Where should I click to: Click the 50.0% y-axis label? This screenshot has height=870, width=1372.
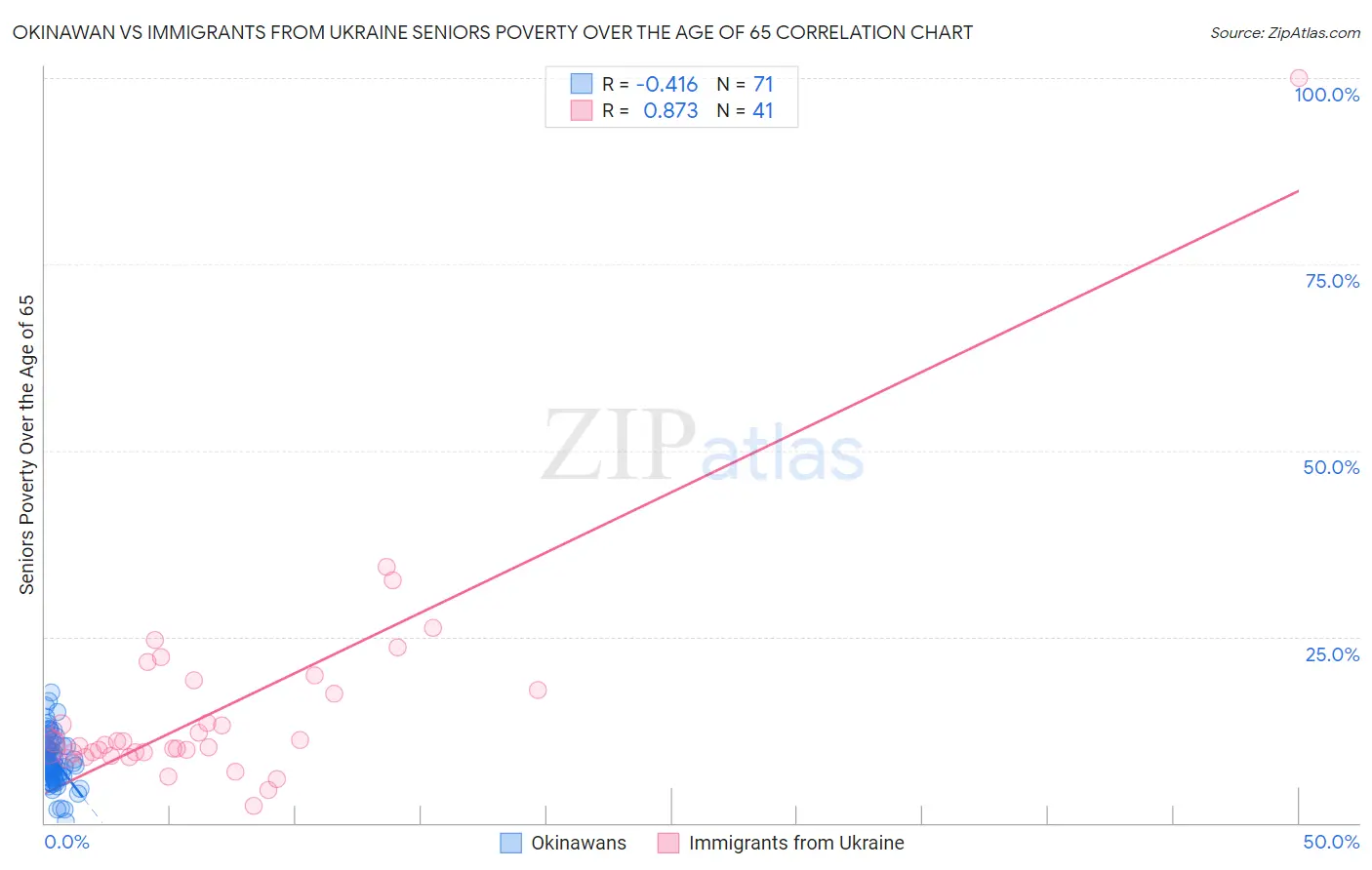[1331, 467]
